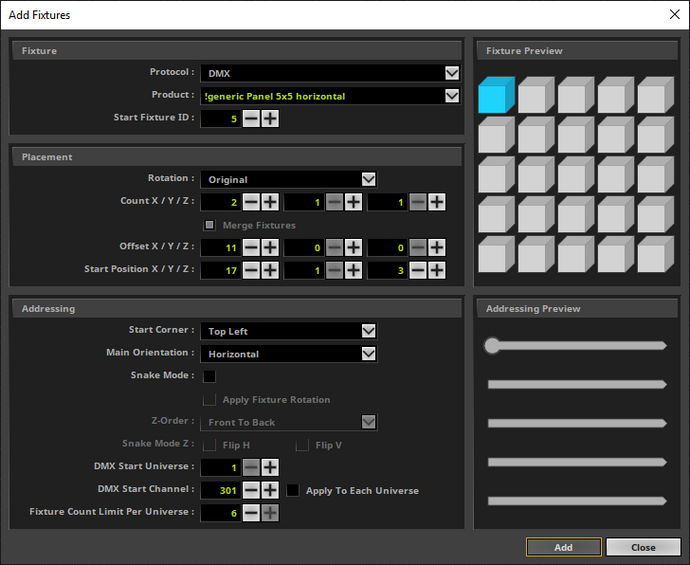Click the Addressing section header
The image size is (690, 565).
[x=237, y=308]
